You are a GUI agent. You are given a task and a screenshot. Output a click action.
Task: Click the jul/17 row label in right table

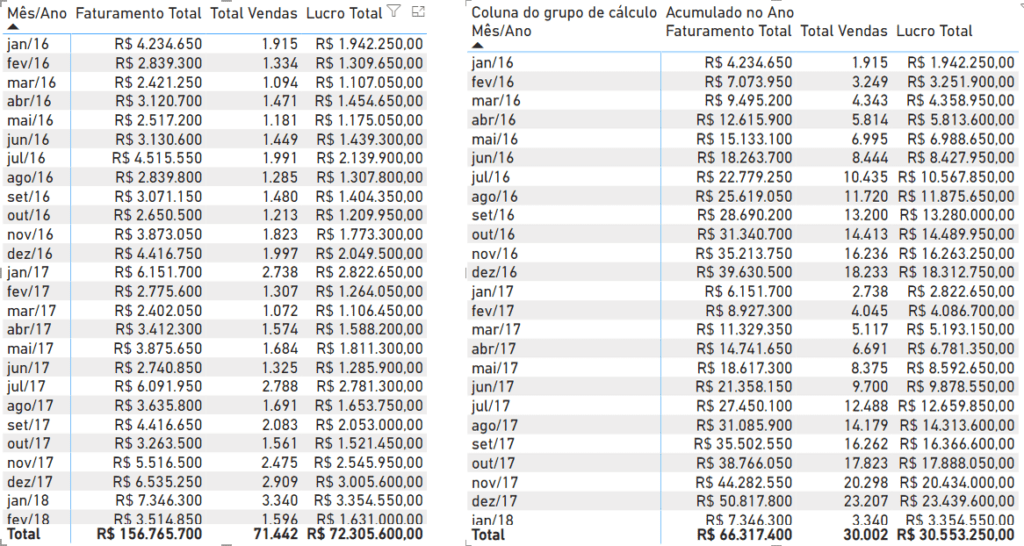(490, 406)
